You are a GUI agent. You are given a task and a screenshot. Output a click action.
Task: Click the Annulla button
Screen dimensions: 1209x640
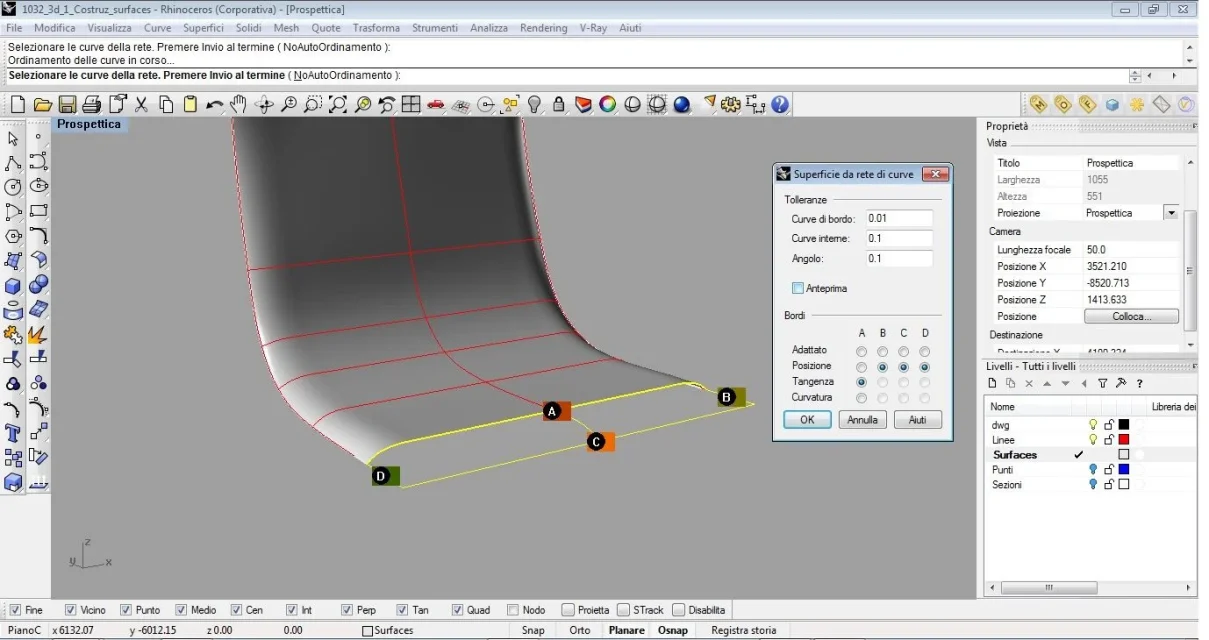[x=862, y=420]
